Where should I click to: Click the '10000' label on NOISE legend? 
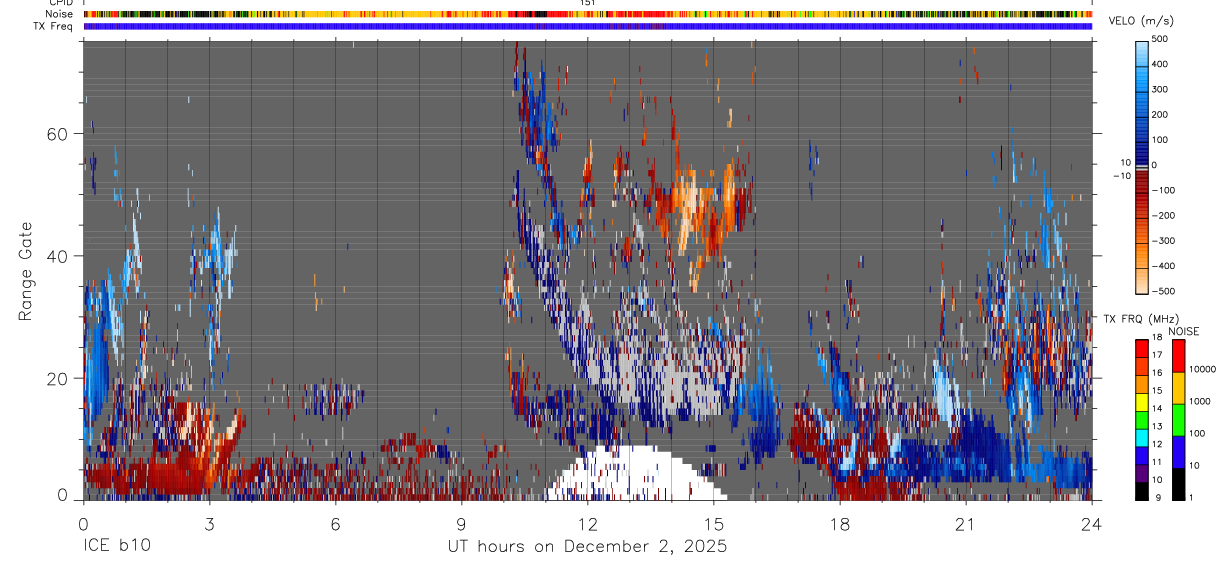pyautogui.click(x=1203, y=370)
